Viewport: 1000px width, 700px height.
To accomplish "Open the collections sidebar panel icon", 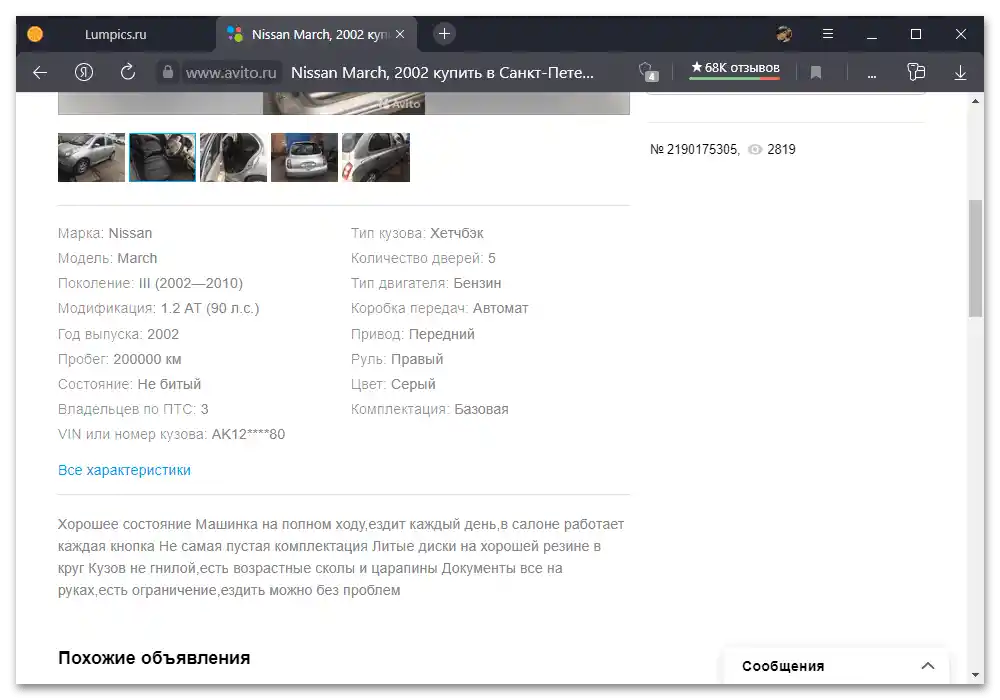I will (x=916, y=72).
